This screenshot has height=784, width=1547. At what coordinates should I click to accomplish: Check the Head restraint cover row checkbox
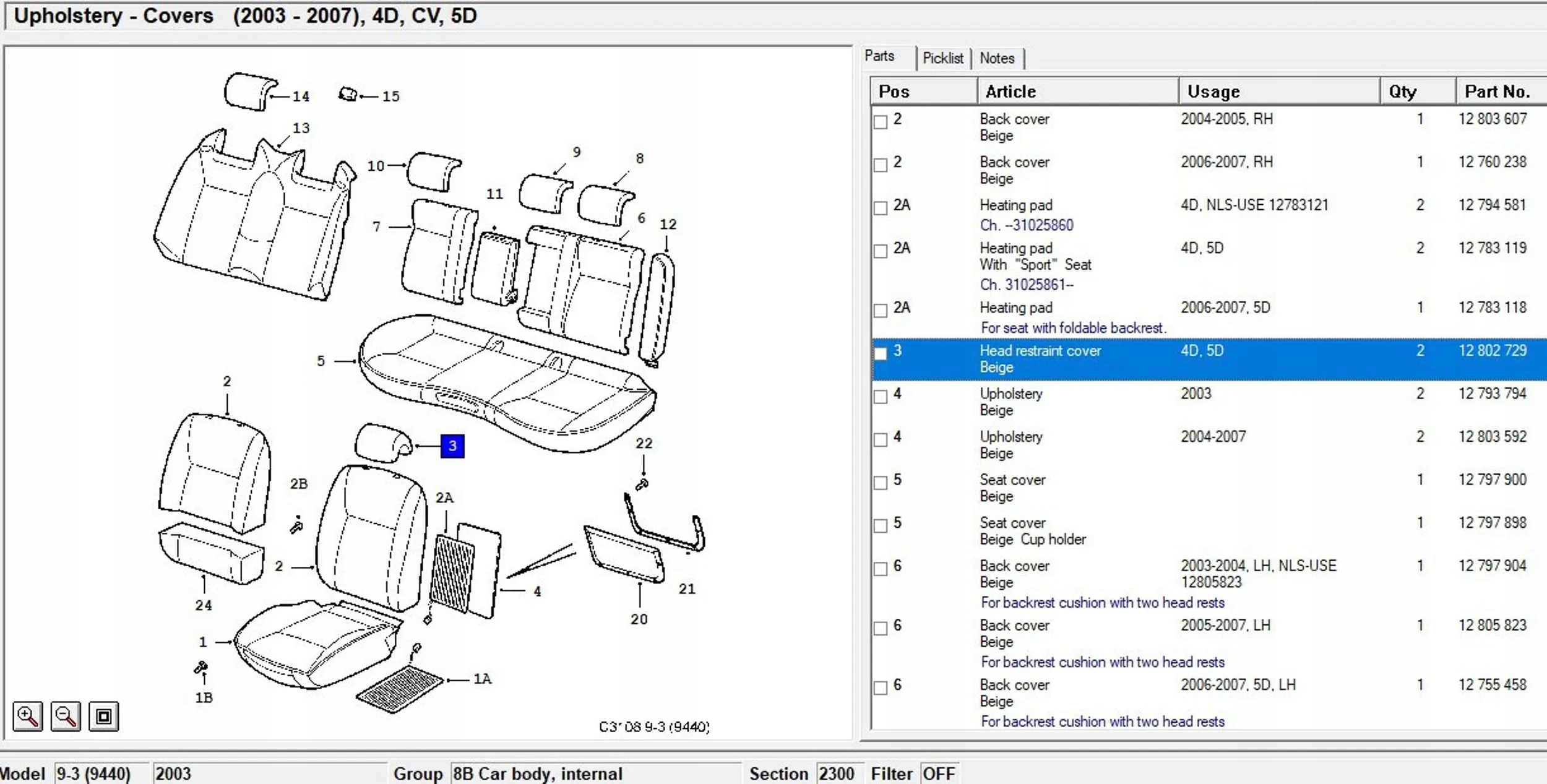[x=880, y=353]
